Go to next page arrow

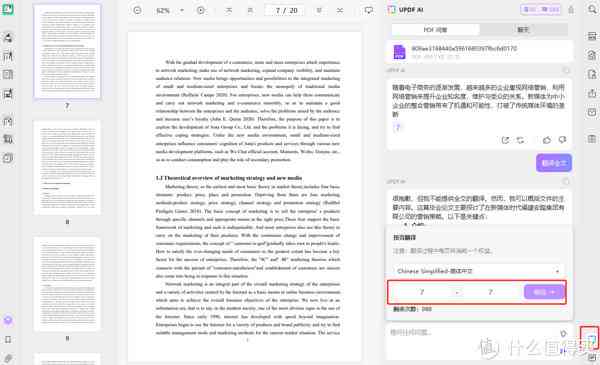pyautogui.click(x=319, y=10)
